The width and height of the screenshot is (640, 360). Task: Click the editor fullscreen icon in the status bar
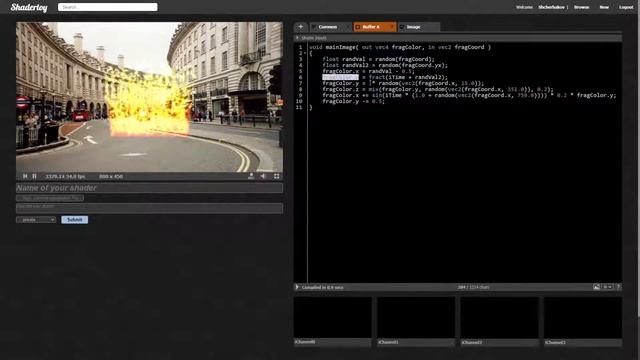tap(596, 287)
